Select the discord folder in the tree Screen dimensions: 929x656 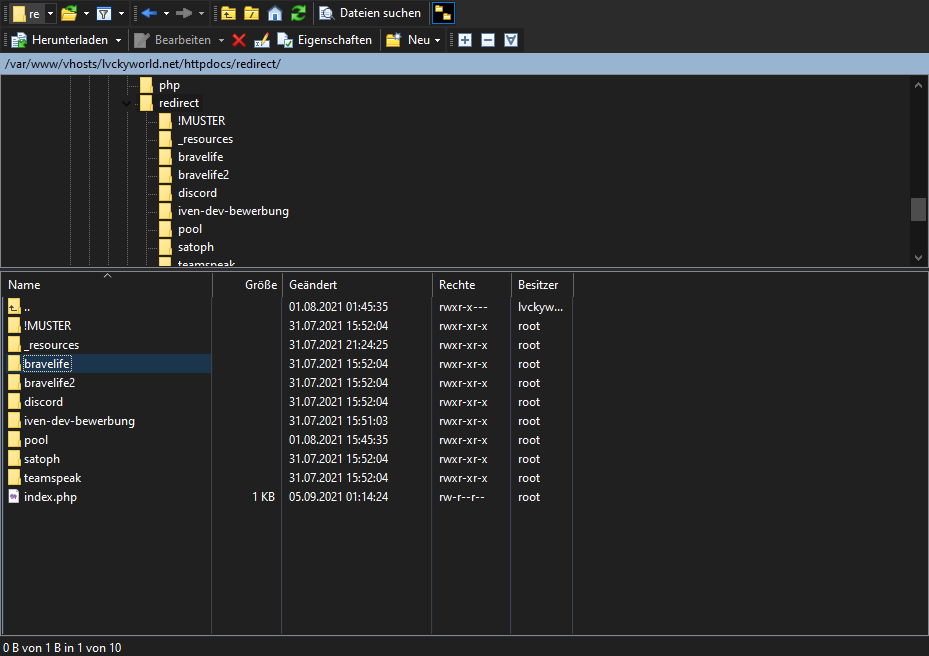pos(197,193)
